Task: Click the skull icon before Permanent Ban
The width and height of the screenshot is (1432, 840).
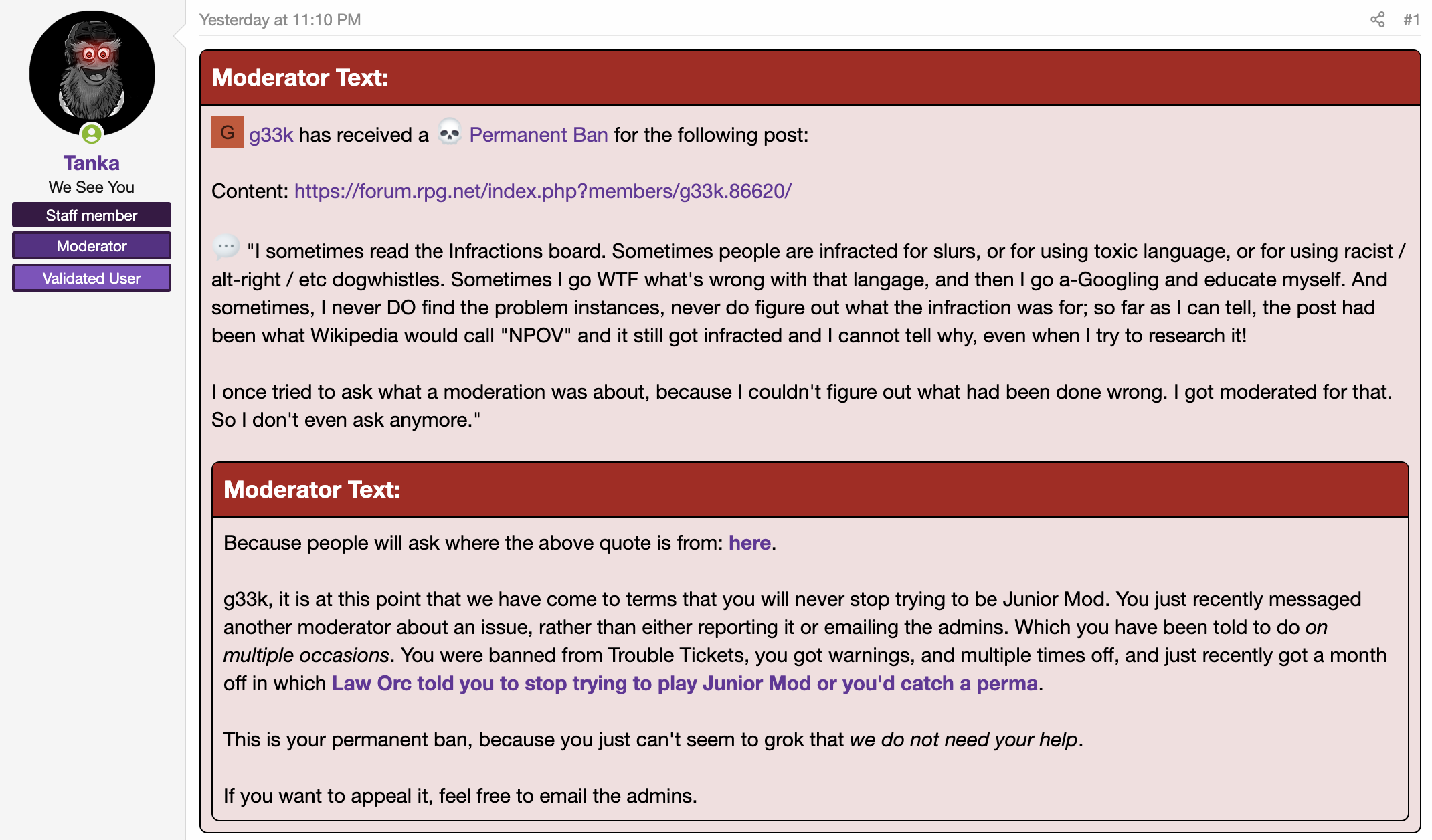Action: pyautogui.click(x=449, y=132)
